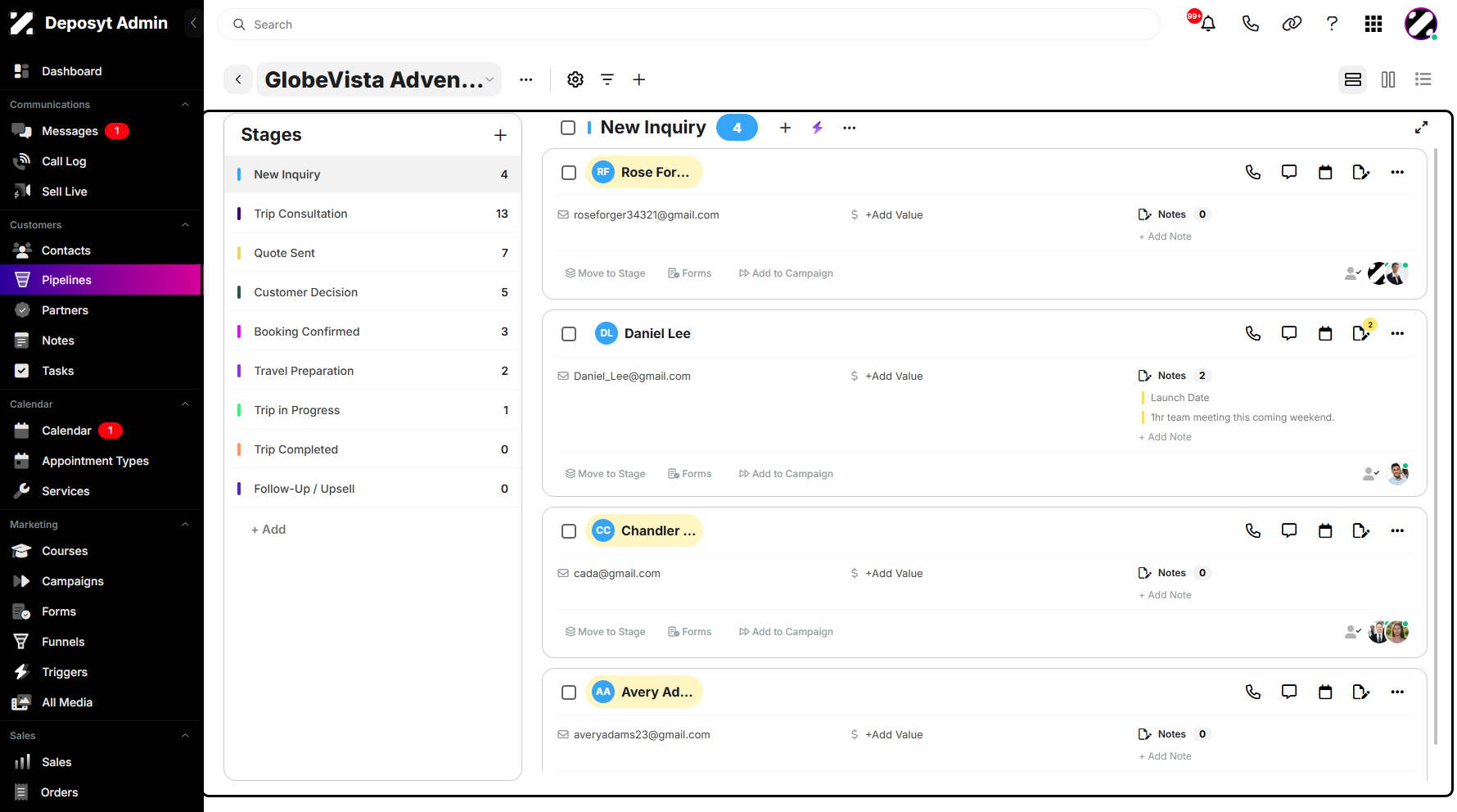Click Forms on Chandler card
Image resolution: width=1457 pixels, height=812 pixels.
690,632
